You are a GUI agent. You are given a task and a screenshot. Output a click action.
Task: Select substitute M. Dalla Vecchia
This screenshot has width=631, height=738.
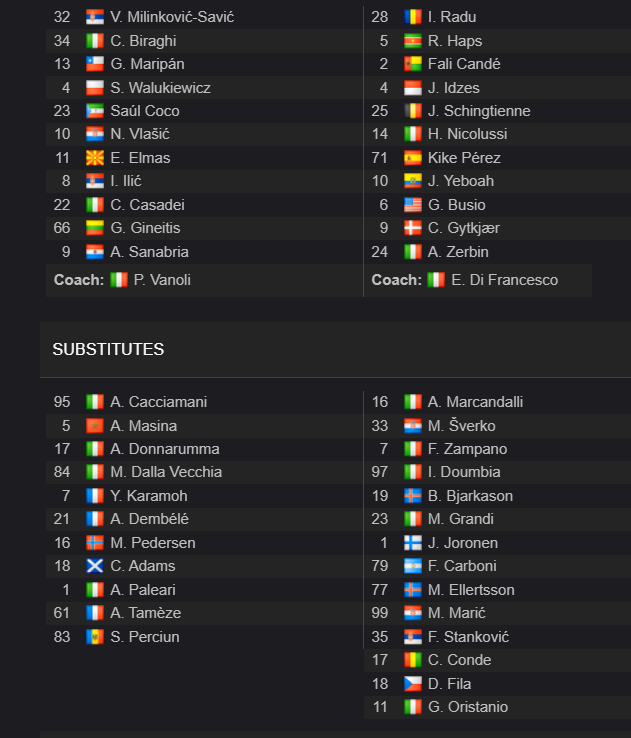166,472
